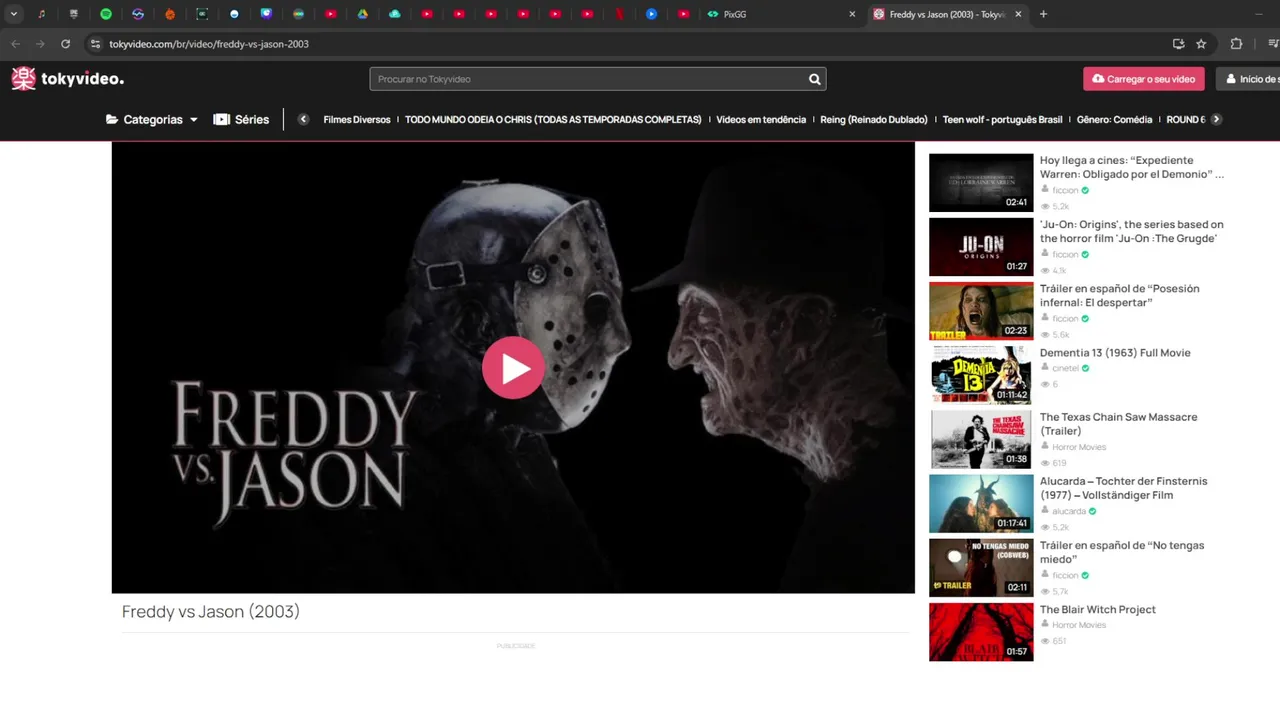Navigate category carousel left arrow

point(303,119)
